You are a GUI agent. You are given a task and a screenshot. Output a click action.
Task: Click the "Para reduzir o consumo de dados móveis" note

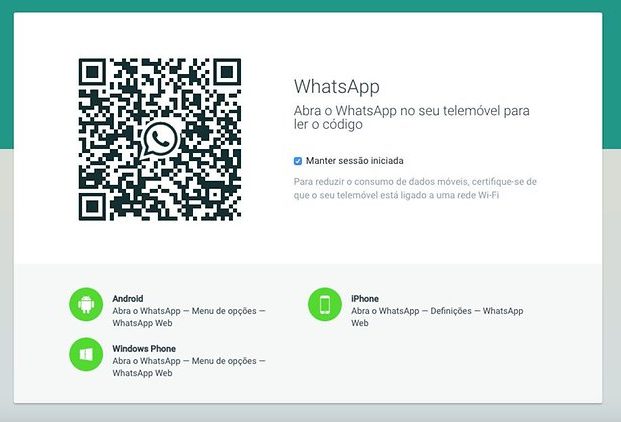pos(415,188)
